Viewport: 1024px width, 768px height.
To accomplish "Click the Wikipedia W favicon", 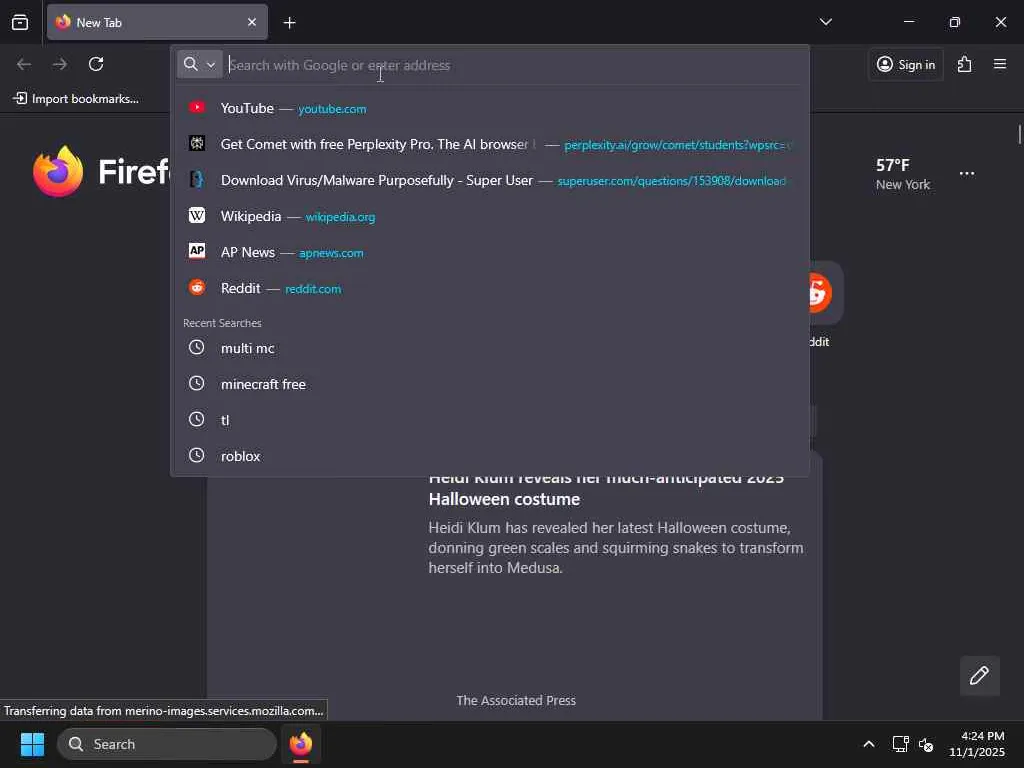I will click(197, 215).
